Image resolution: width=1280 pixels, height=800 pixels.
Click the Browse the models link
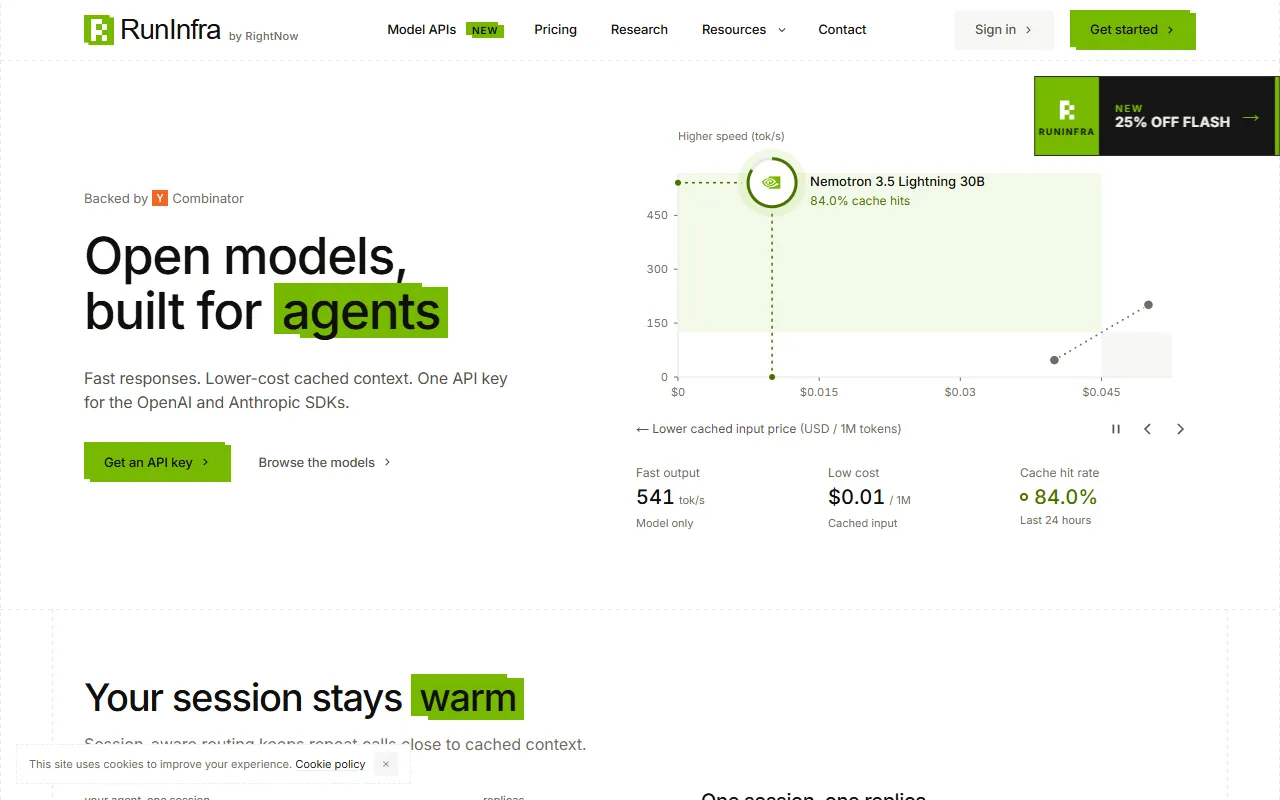pyautogui.click(x=325, y=462)
